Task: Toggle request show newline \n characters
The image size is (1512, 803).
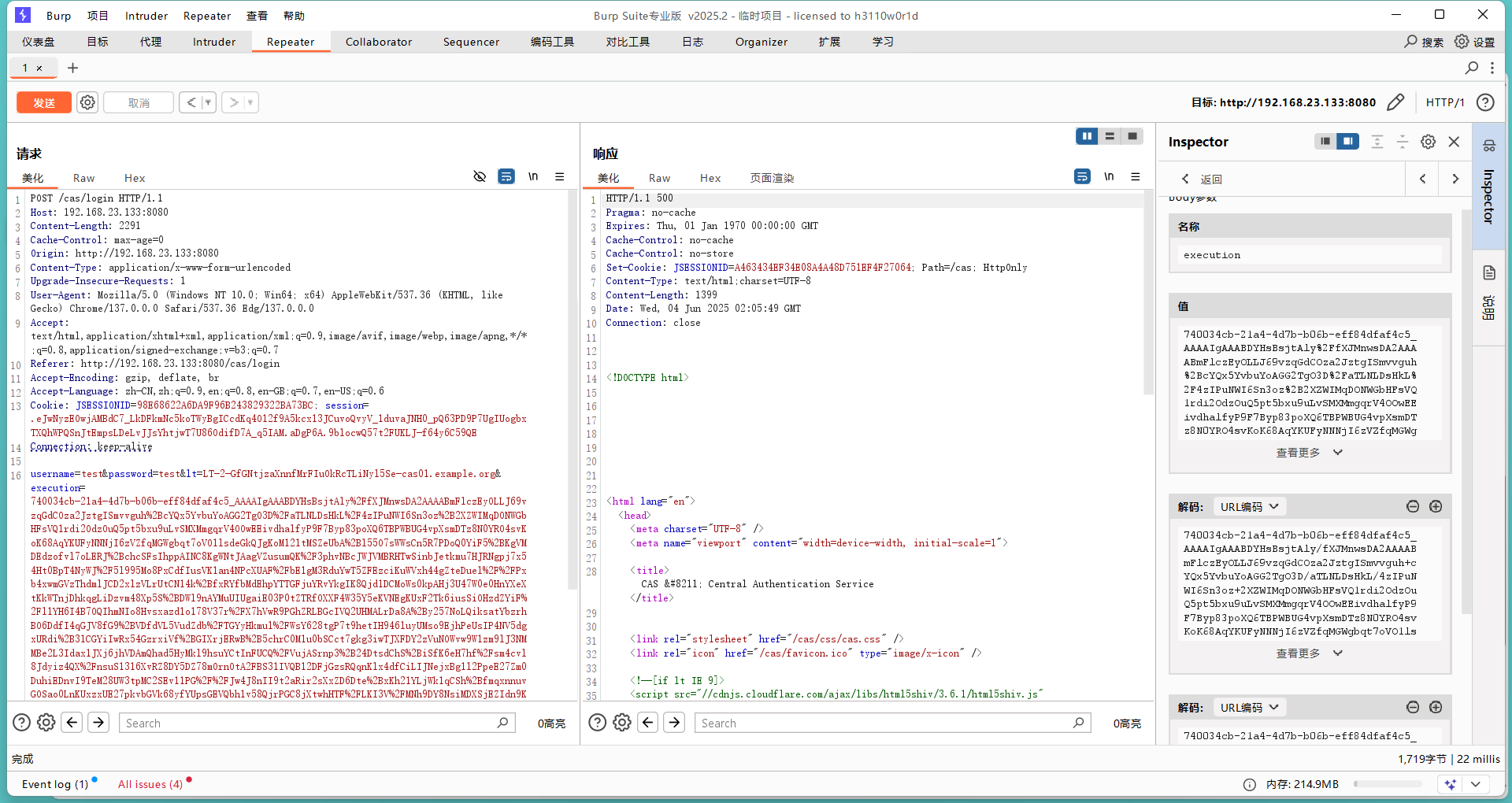Action: click(x=533, y=176)
